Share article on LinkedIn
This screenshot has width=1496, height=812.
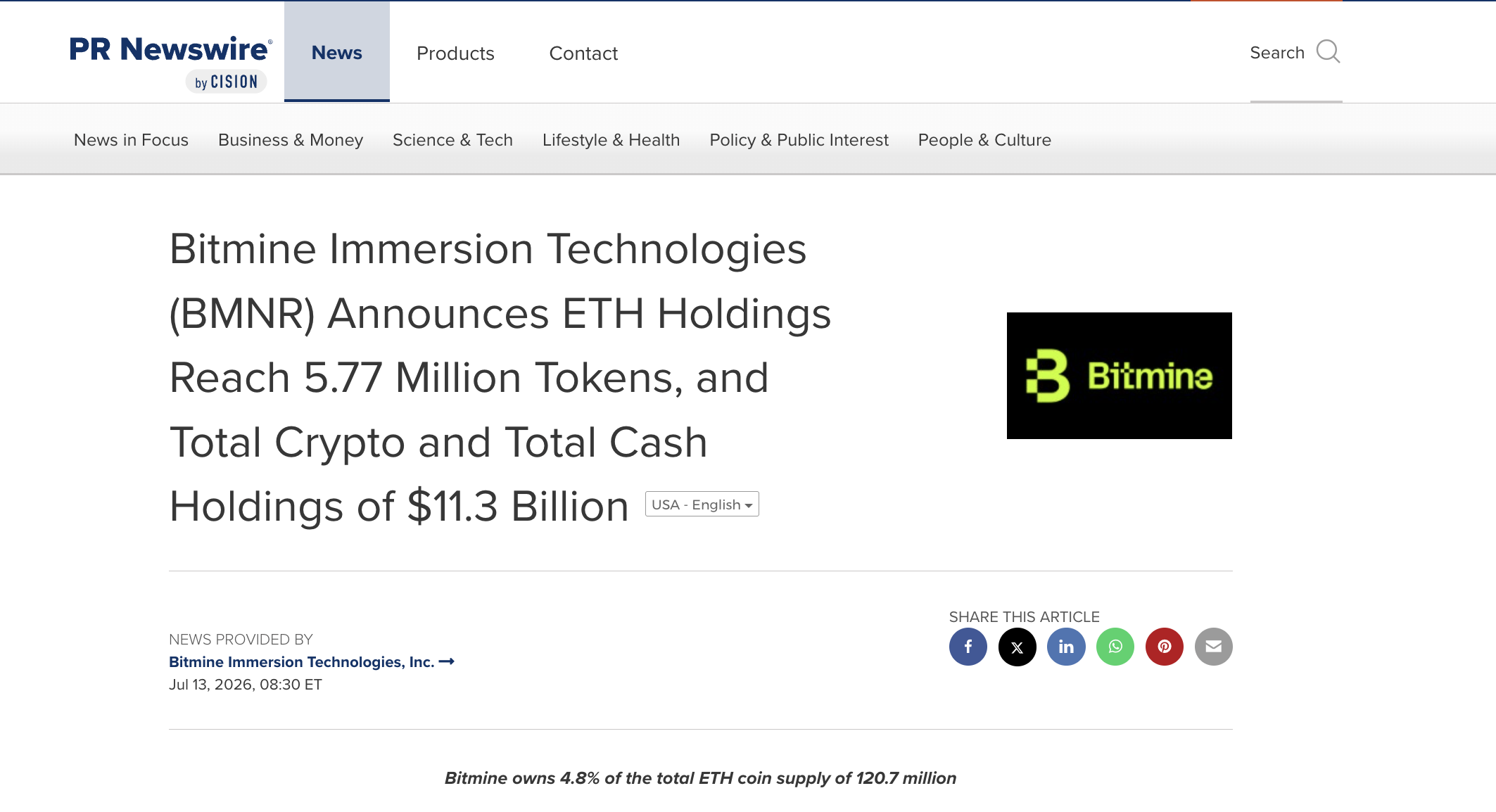(x=1066, y=647)
